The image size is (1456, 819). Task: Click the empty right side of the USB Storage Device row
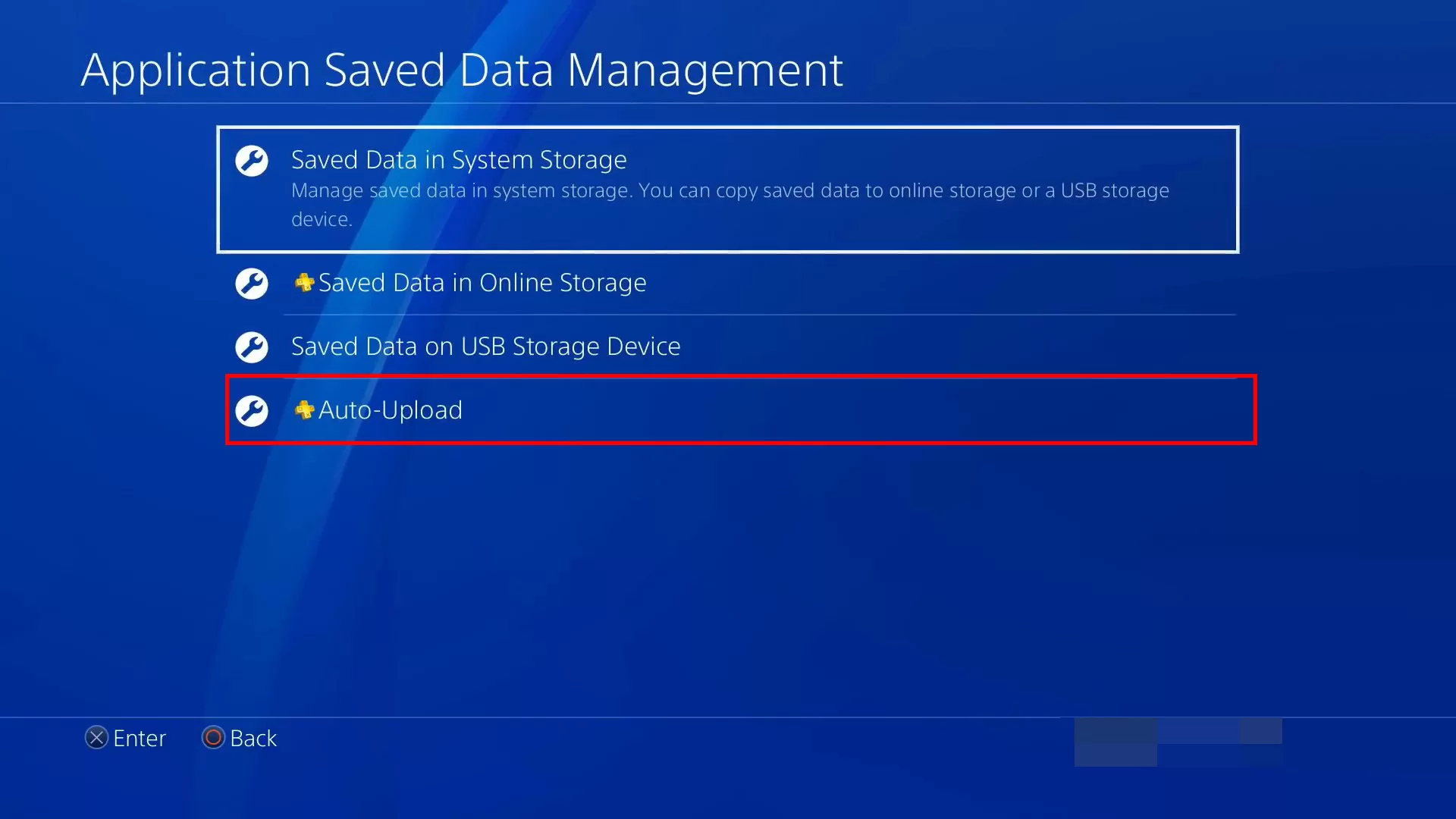[986, 347]
